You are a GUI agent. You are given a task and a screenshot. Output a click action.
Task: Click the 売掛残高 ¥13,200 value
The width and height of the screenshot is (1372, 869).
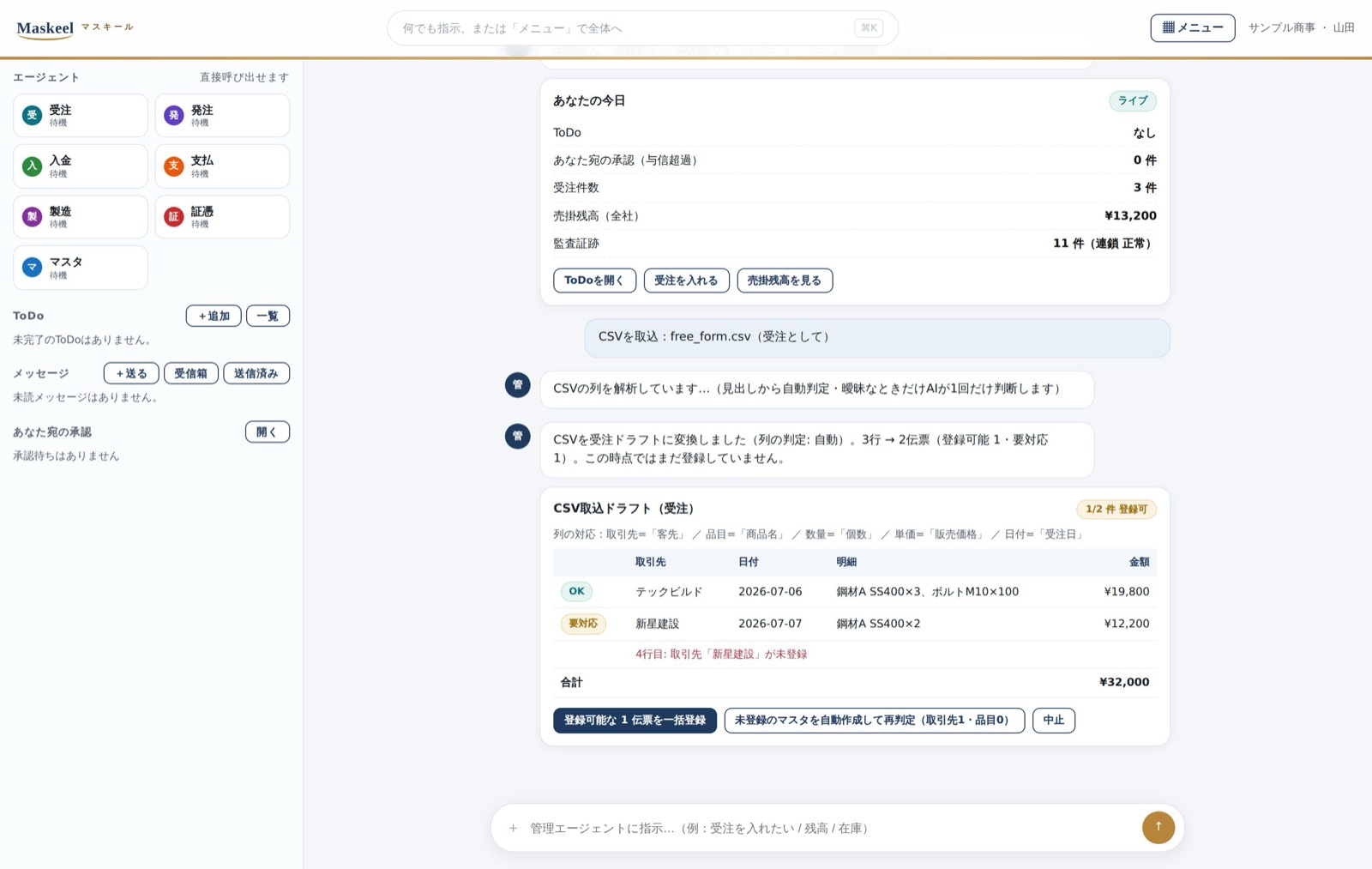(x=1130, y=216)
